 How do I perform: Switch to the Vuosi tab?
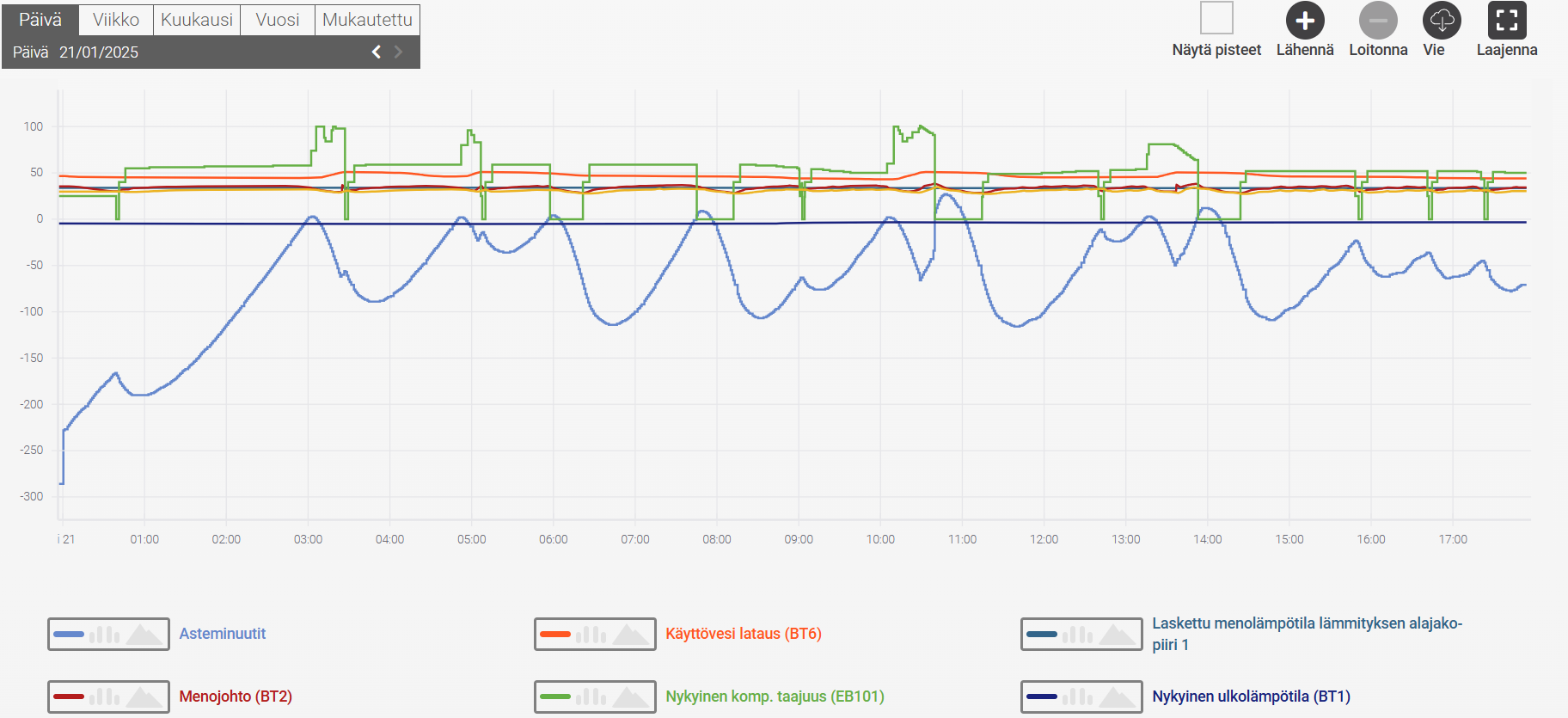coord(278,20)
